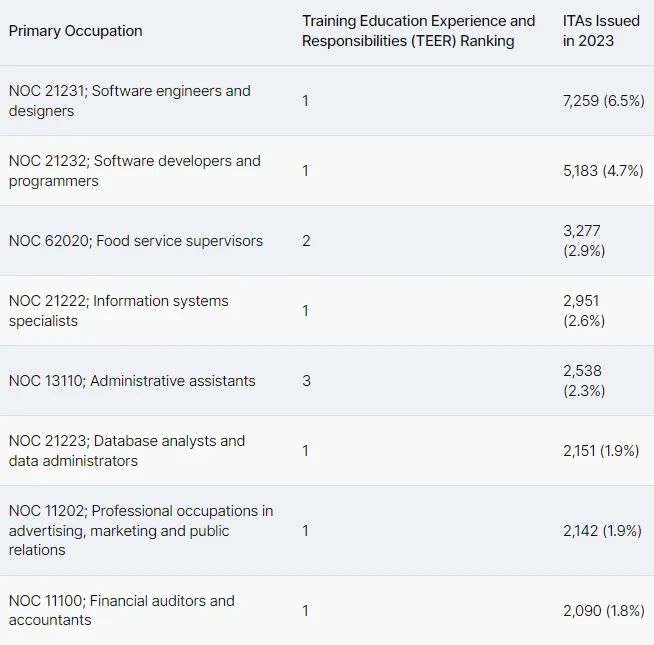This screenshot has width=654, height=645.
Task: Click the 3,277 (2.9%) ITAs value
Action: [x=584, y=241]
